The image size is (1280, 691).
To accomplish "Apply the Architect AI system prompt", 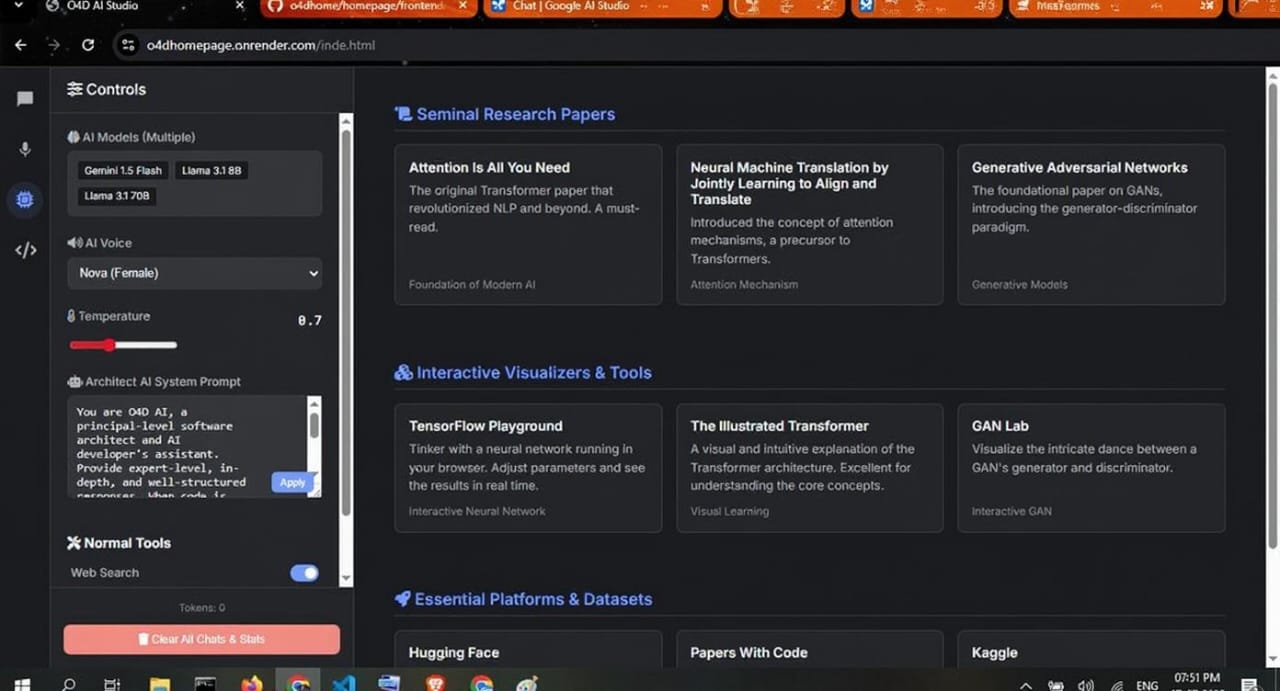I will (x=292, y=482).
